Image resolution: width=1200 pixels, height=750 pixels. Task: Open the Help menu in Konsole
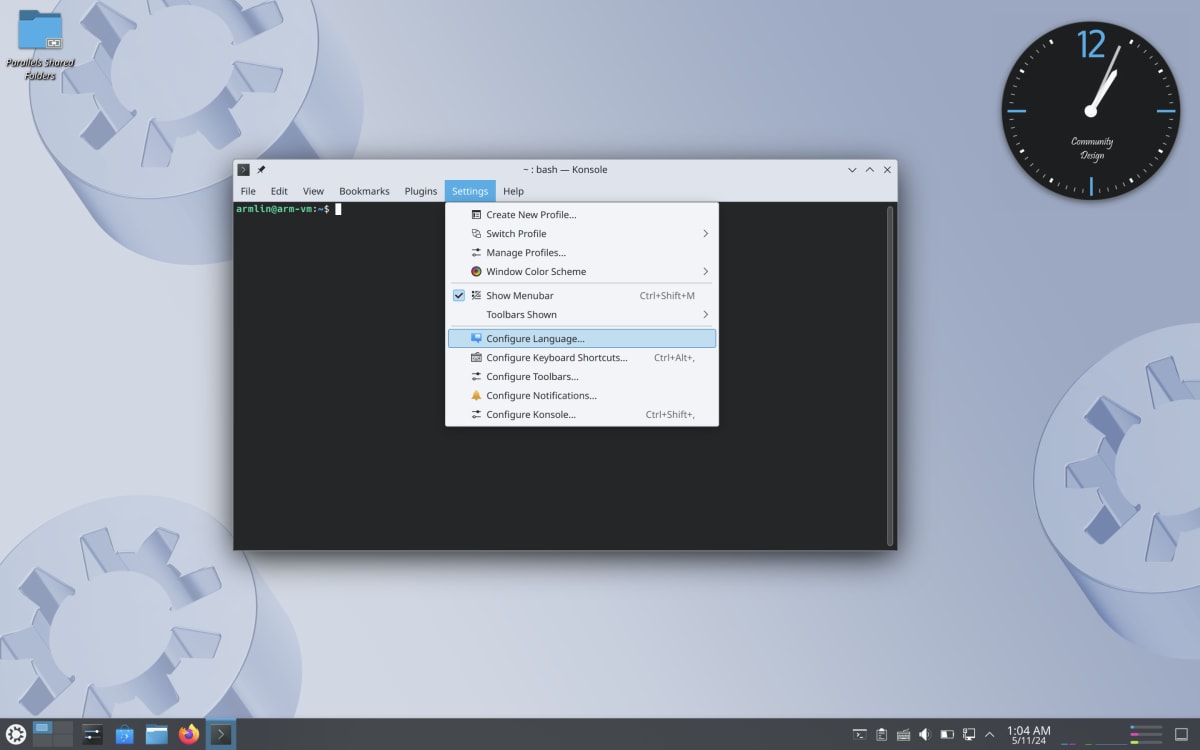pos(513,191)
